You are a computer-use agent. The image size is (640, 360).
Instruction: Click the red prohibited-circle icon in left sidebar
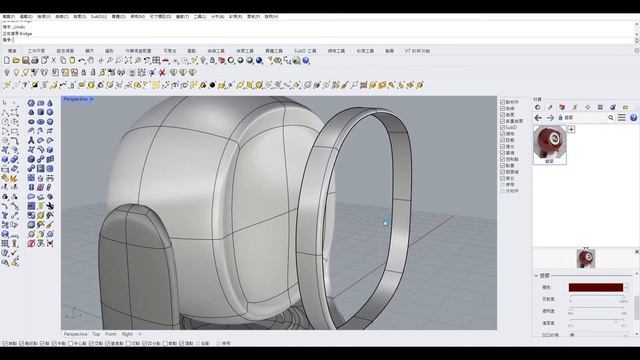[31, 244]
